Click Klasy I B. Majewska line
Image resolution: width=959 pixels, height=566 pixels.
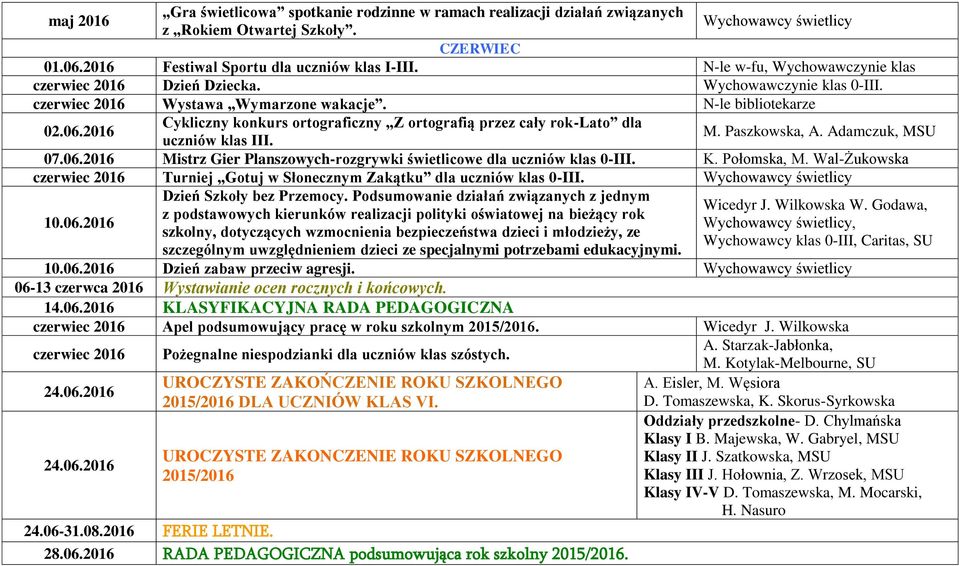[x=771, y=439]
